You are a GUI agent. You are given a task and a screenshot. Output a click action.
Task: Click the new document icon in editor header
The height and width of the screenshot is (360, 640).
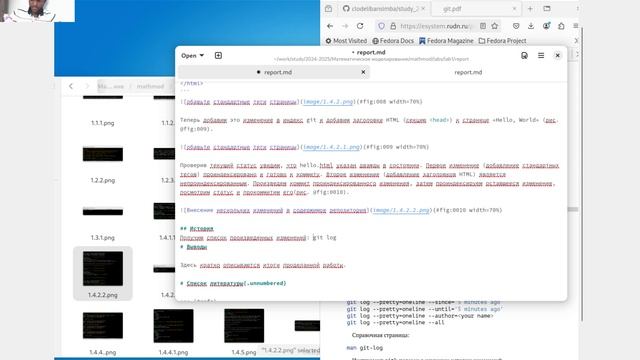click(x=218, y=56)
